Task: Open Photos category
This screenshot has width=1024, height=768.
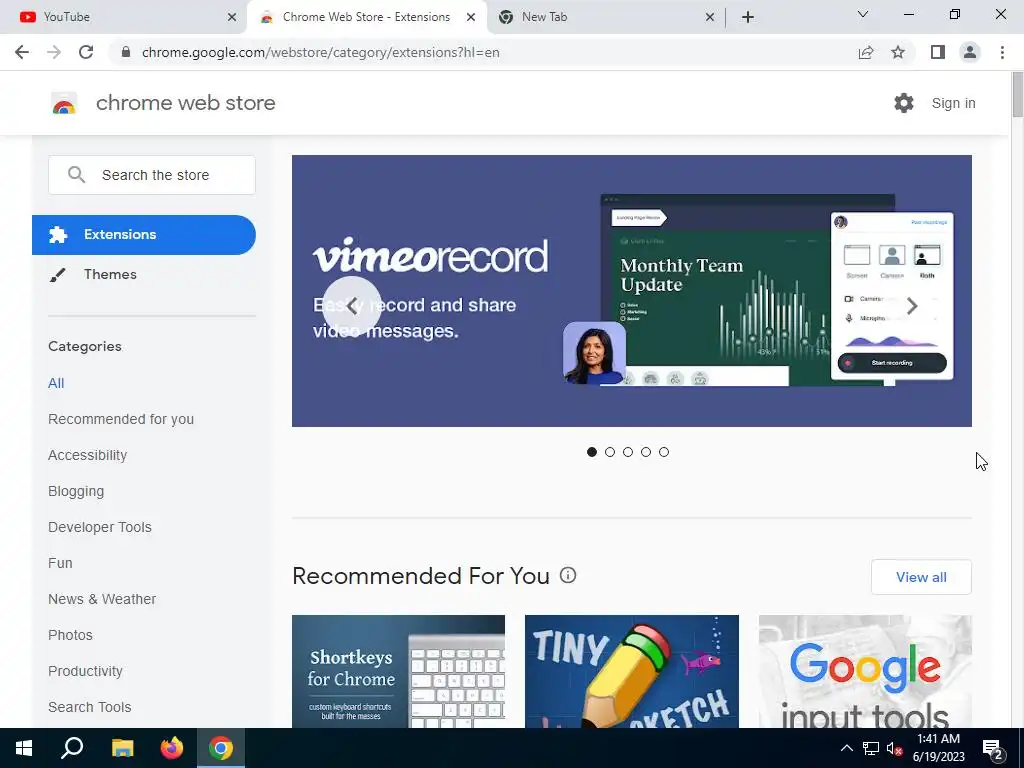Action: [x=71, y=635]
